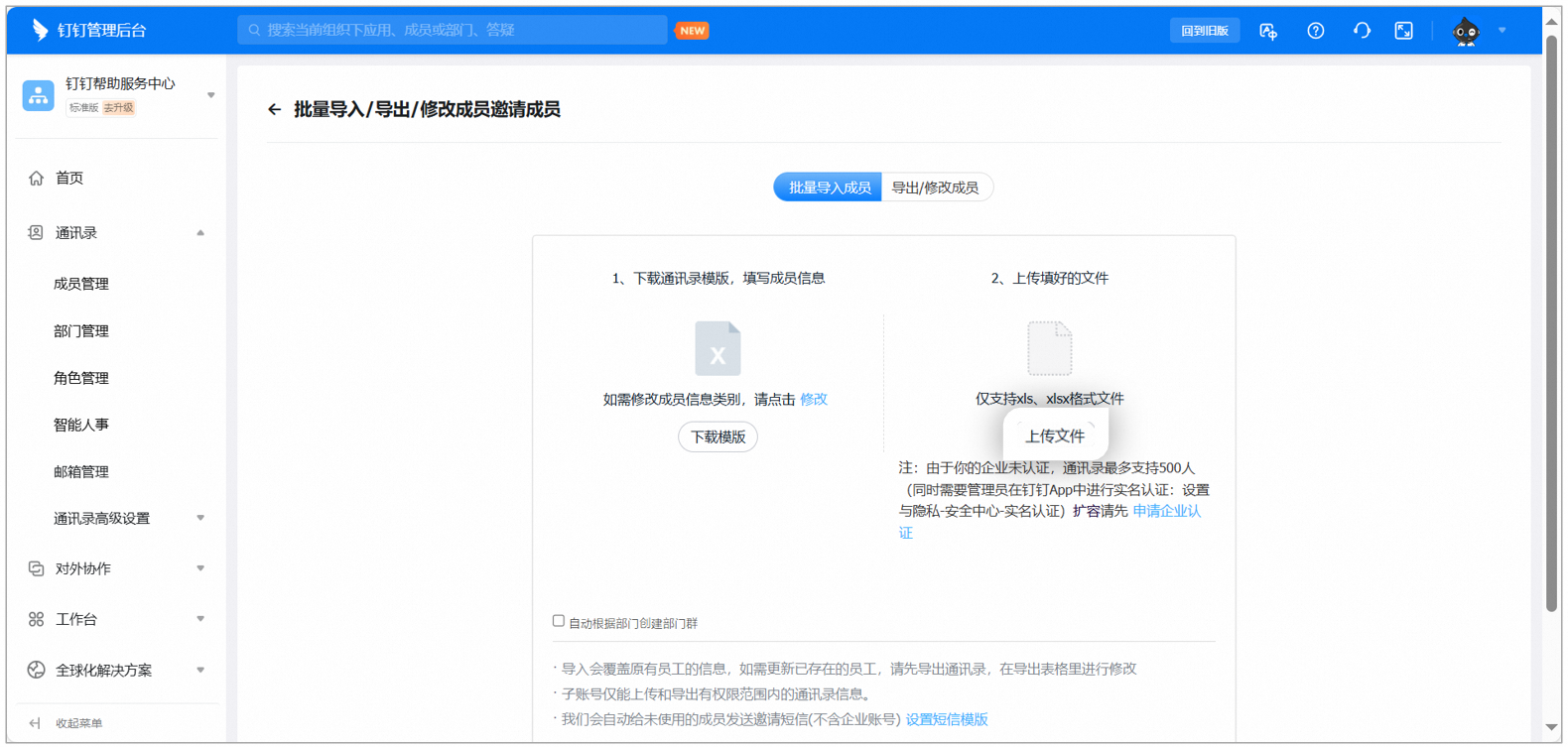Click the NEW badge next to search
This screenshot has height=747, width=1568.
click(x=693, y=31)
